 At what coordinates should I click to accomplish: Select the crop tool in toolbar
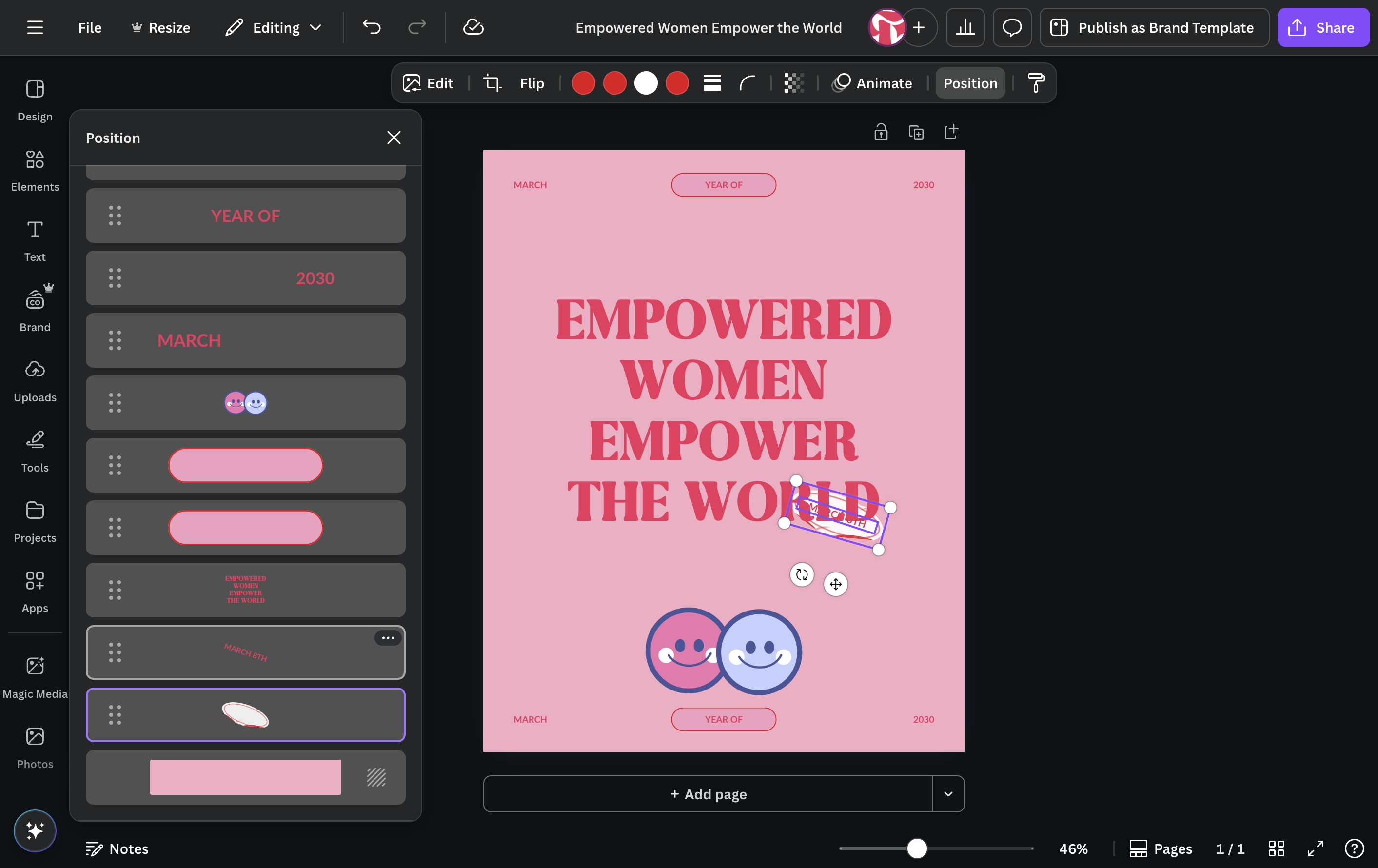[x=492, y=83]
